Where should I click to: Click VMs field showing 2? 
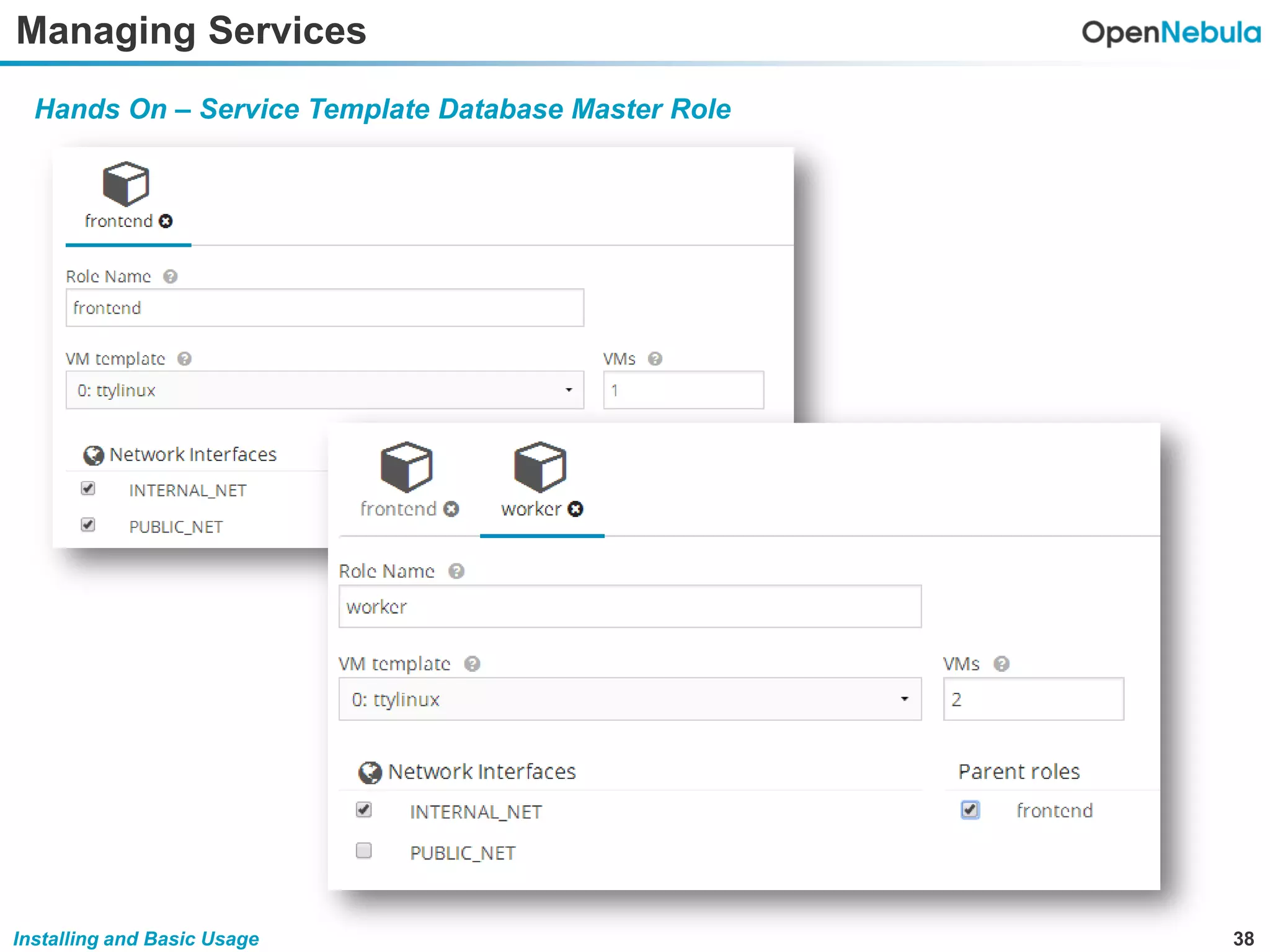pyautogui.click(x=1033, y=699)
